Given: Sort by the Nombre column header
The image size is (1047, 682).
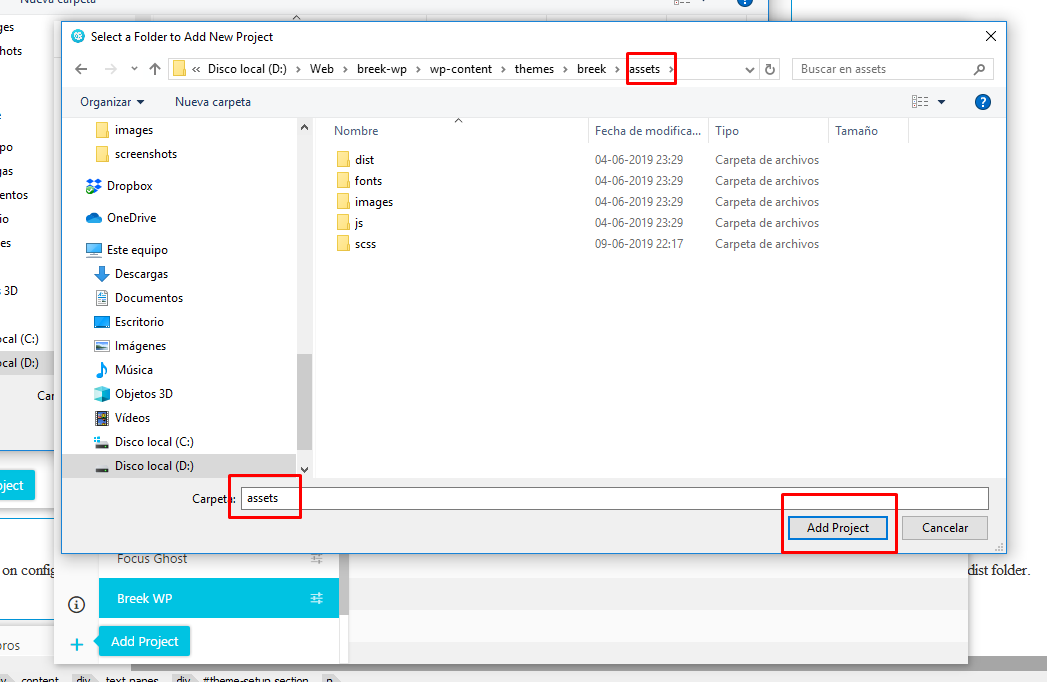Looking at the screenshot, I should click(x=356, y=131).
